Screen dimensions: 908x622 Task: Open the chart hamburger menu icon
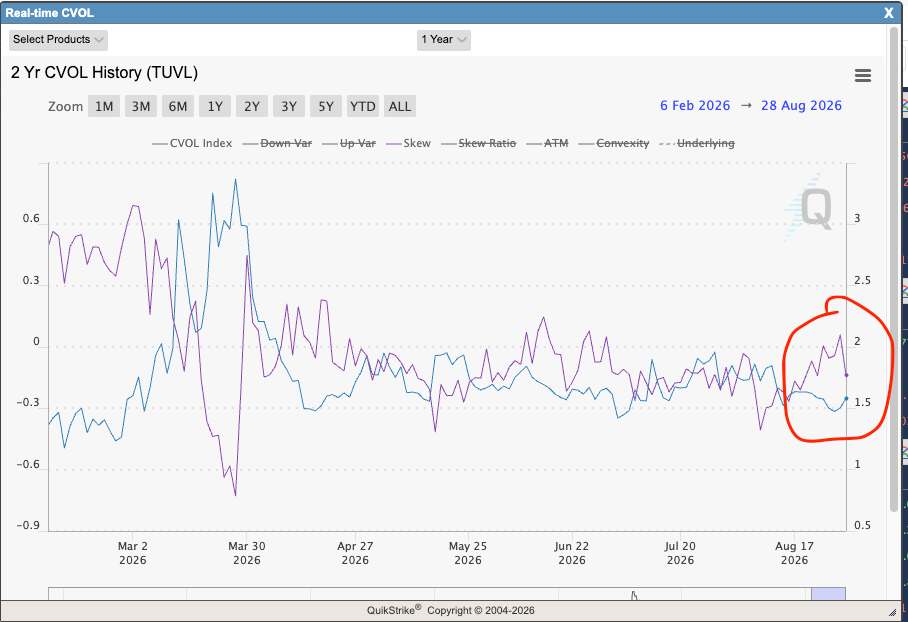(863, 75)
